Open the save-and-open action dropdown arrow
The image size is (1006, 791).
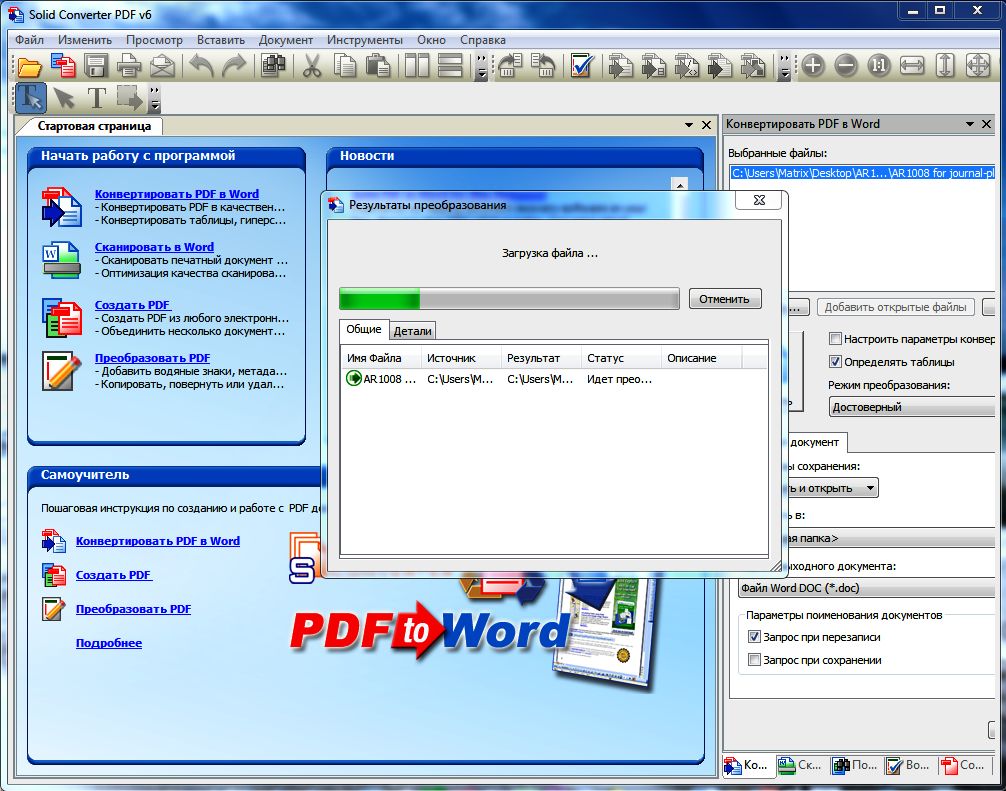pyautogui.click(x=870, y=488)
